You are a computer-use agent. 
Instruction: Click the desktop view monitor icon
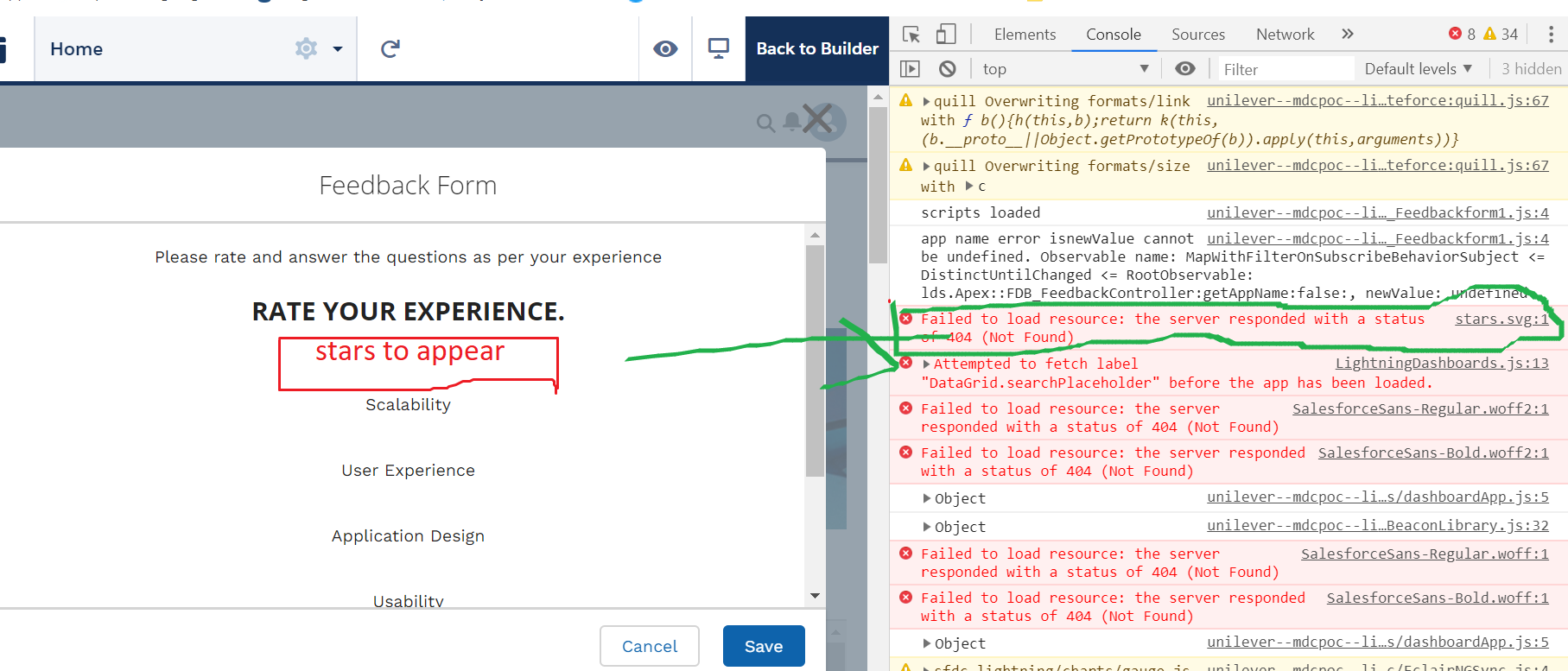[719, 49]
